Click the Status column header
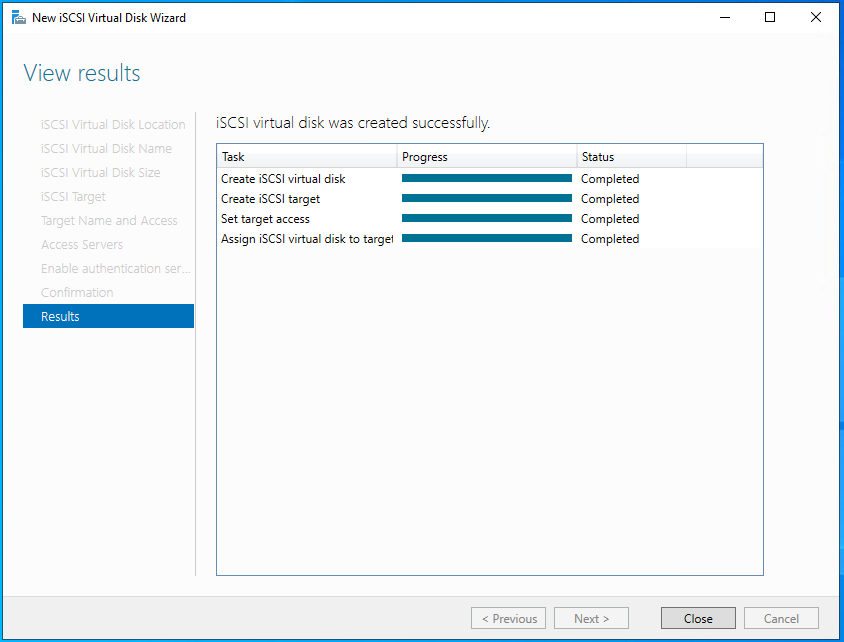This screenshot has height=642, width=844. pos(630,157)
